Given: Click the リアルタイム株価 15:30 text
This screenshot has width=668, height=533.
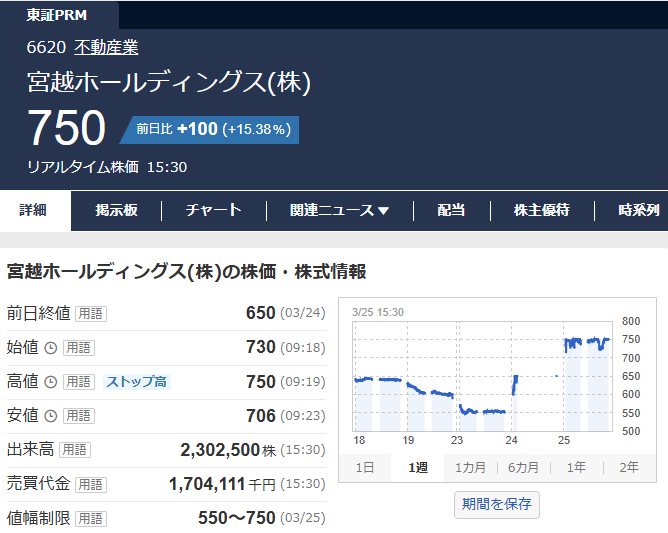Looking at the screenshot, I should click(x=107, y=167).
